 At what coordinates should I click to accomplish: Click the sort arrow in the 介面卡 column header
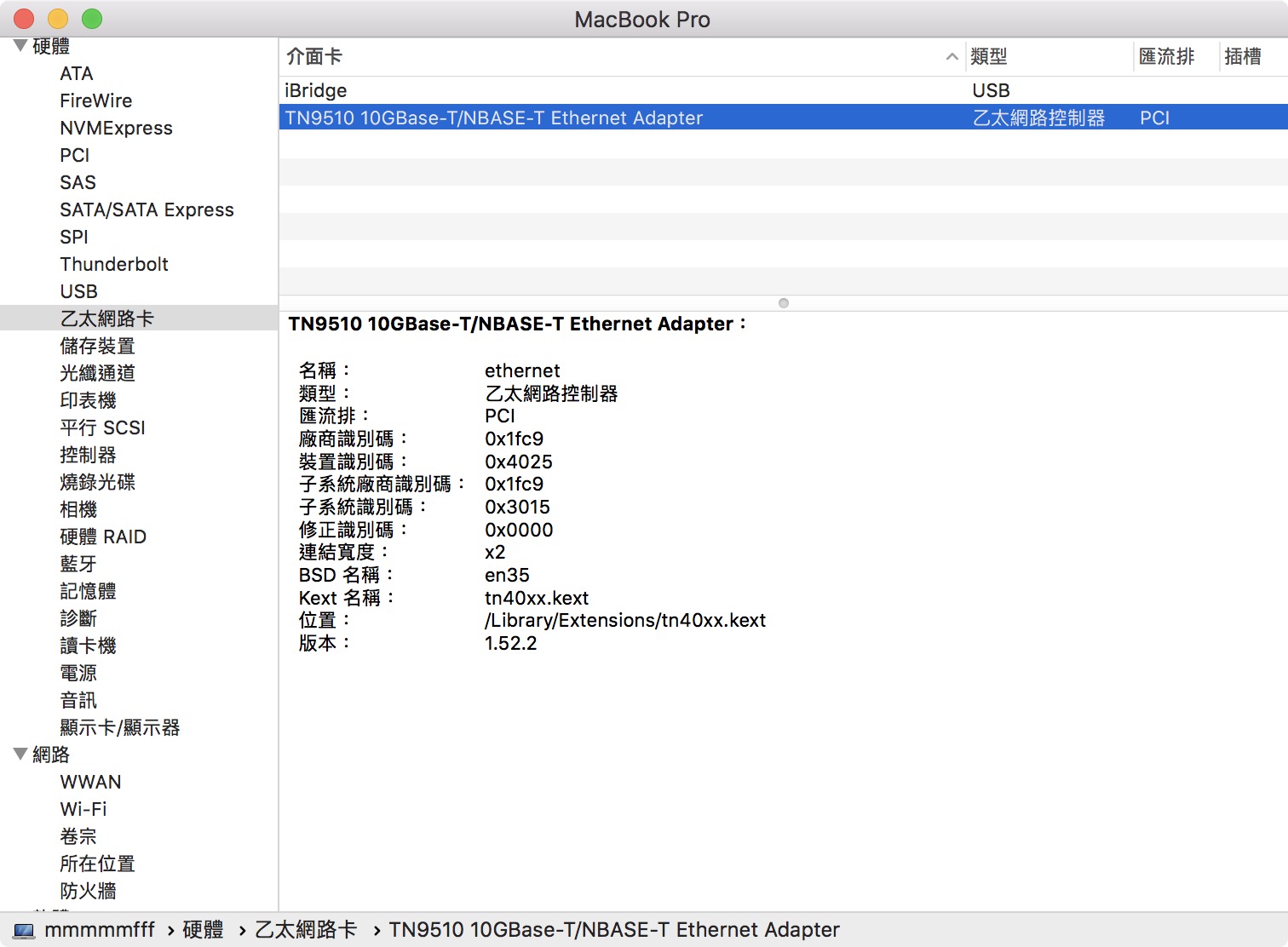click(952, 57)
